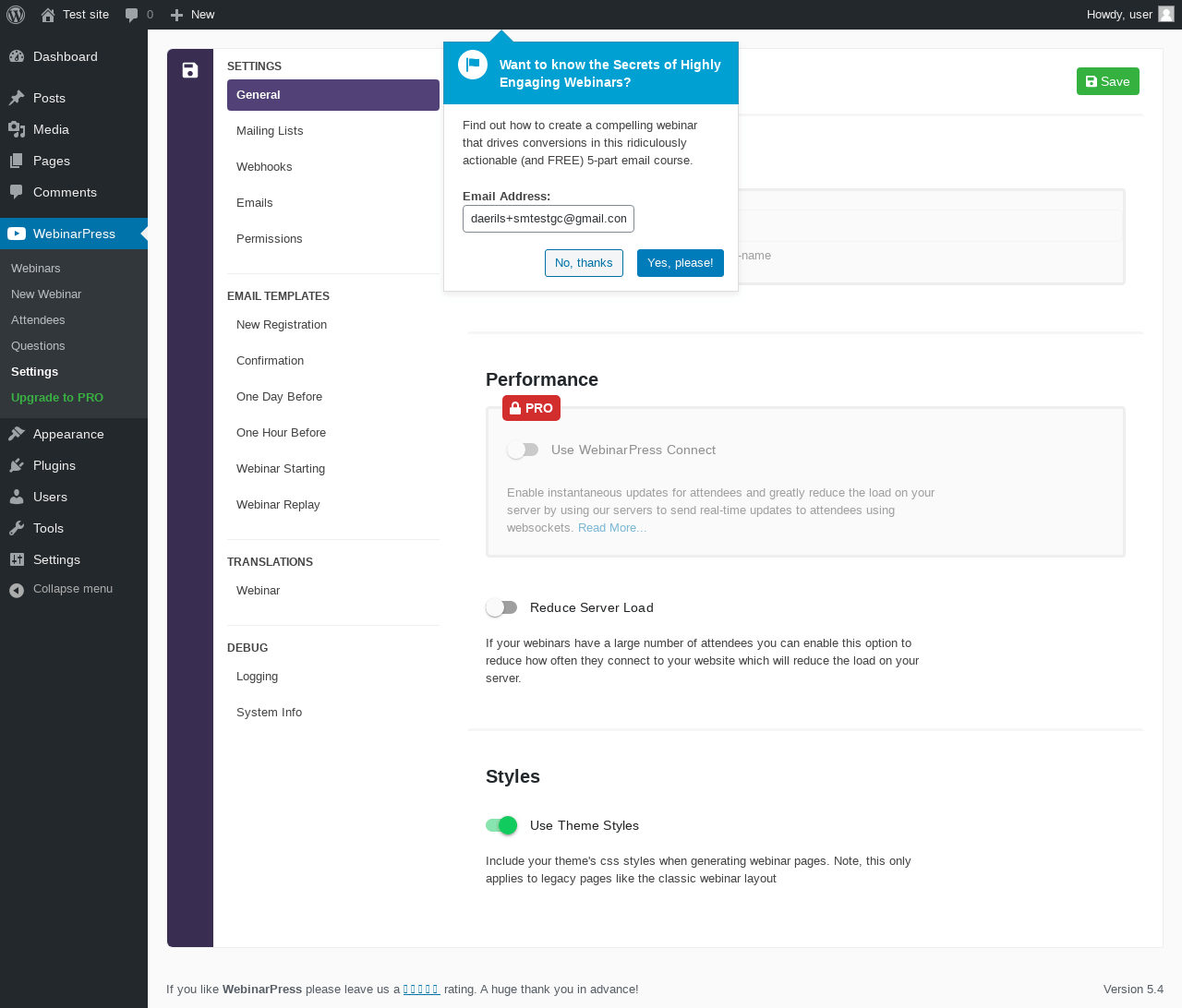This screenshot has height=1008, width=1182.
Task: Click the WordPress logo icon
Action: point(15,15)
